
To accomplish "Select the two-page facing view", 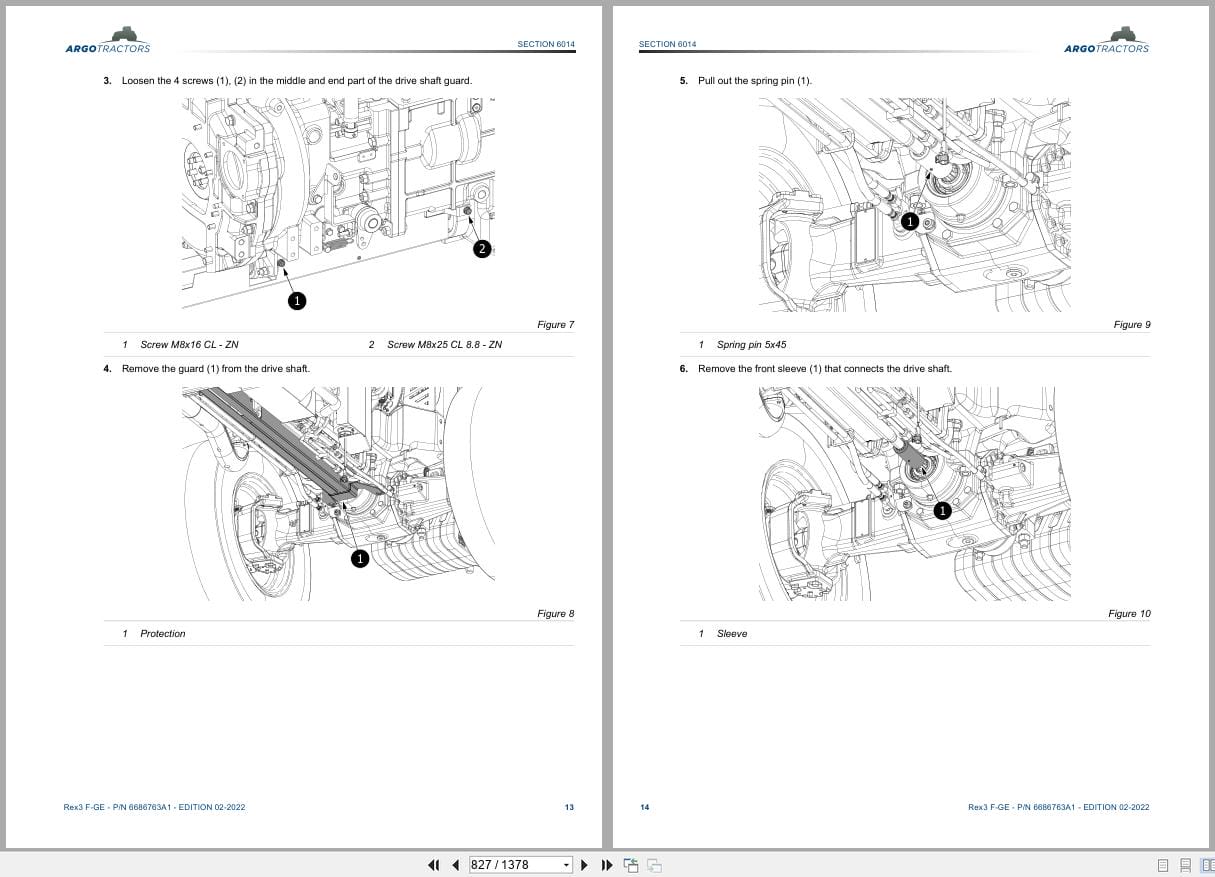I will (1206, 865).
